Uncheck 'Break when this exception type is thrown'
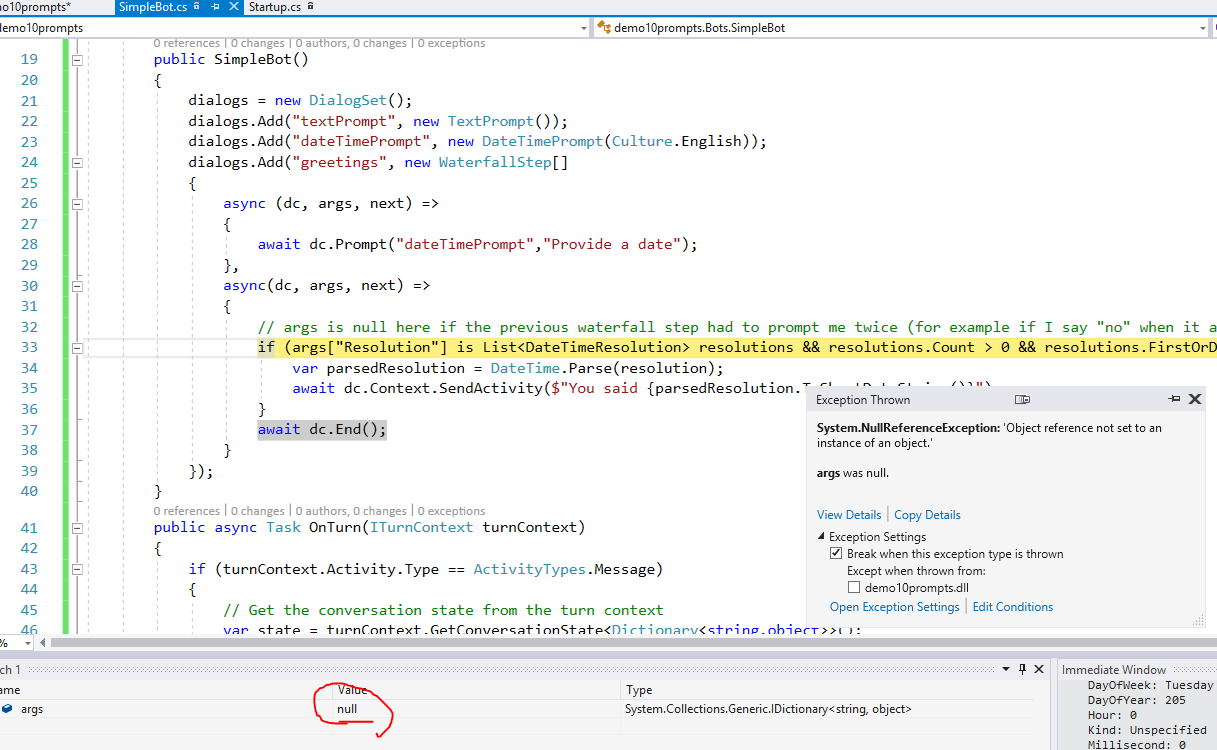 pos(836,552)
